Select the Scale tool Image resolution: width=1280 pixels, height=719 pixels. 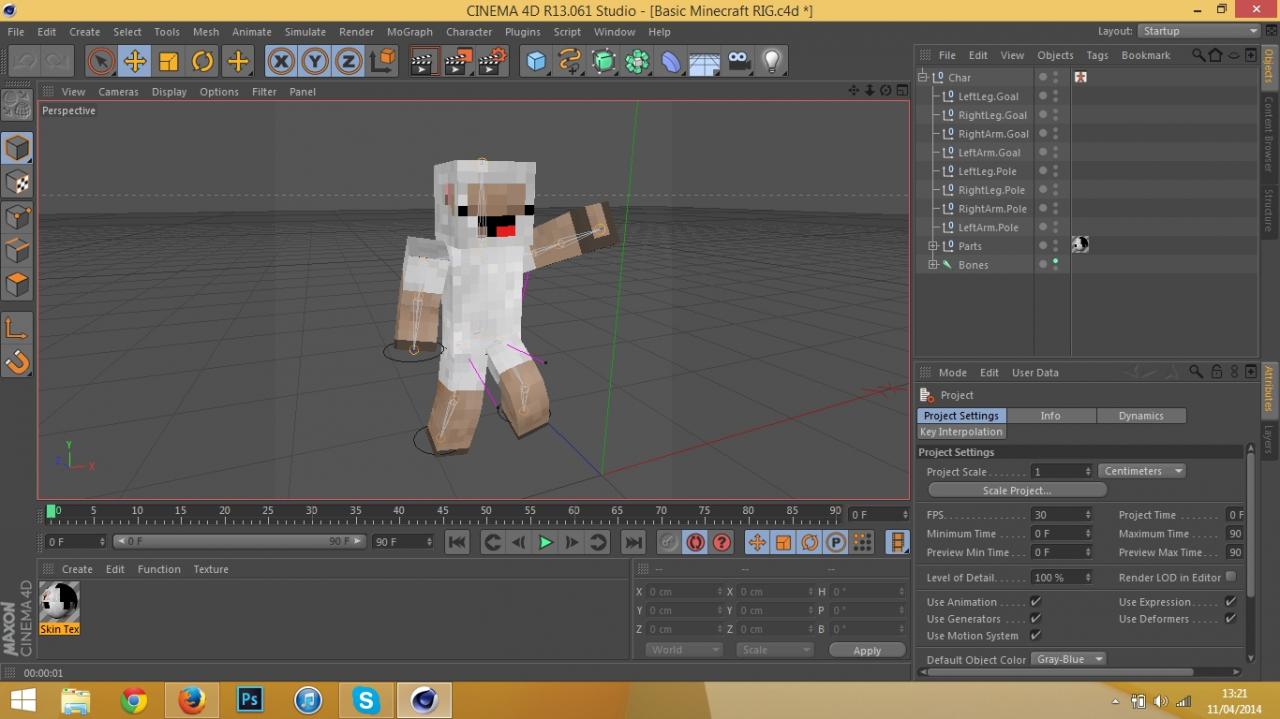(x=168, y=61)
